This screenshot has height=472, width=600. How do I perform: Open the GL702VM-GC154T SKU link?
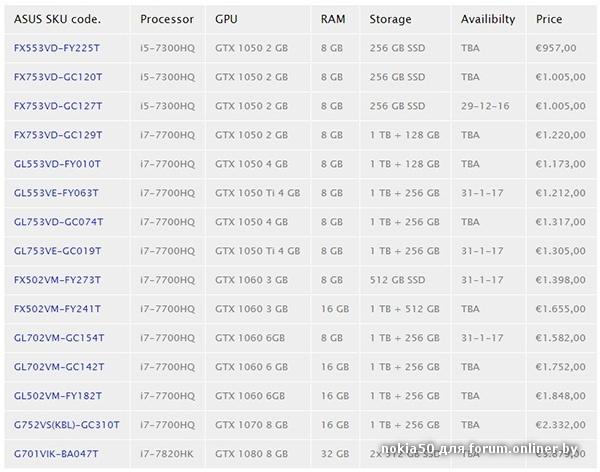(59, 338)
